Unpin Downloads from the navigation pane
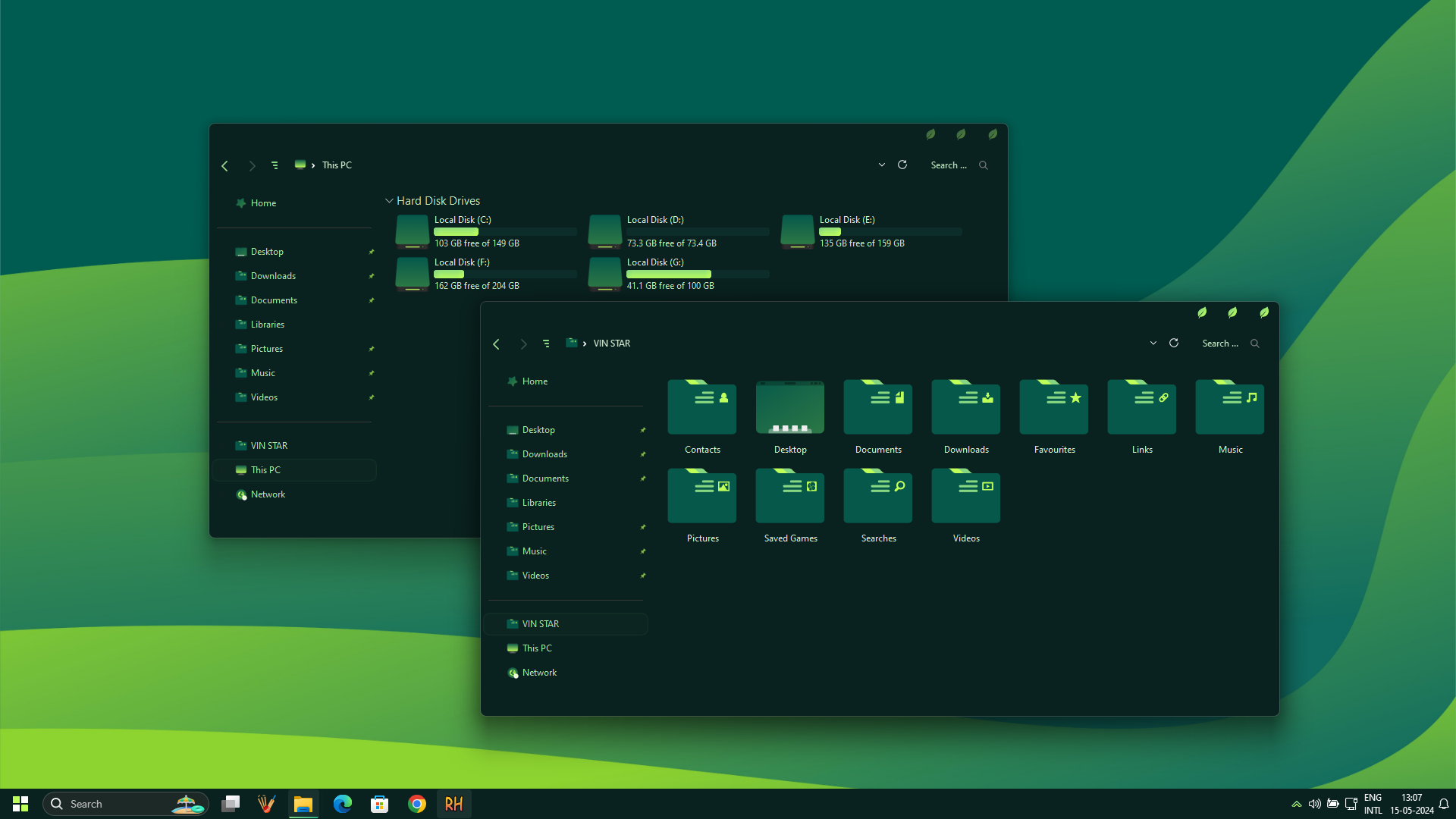The width and height of the screenshot is (1456, 819). pyautogui.click(x=643, y=453)
